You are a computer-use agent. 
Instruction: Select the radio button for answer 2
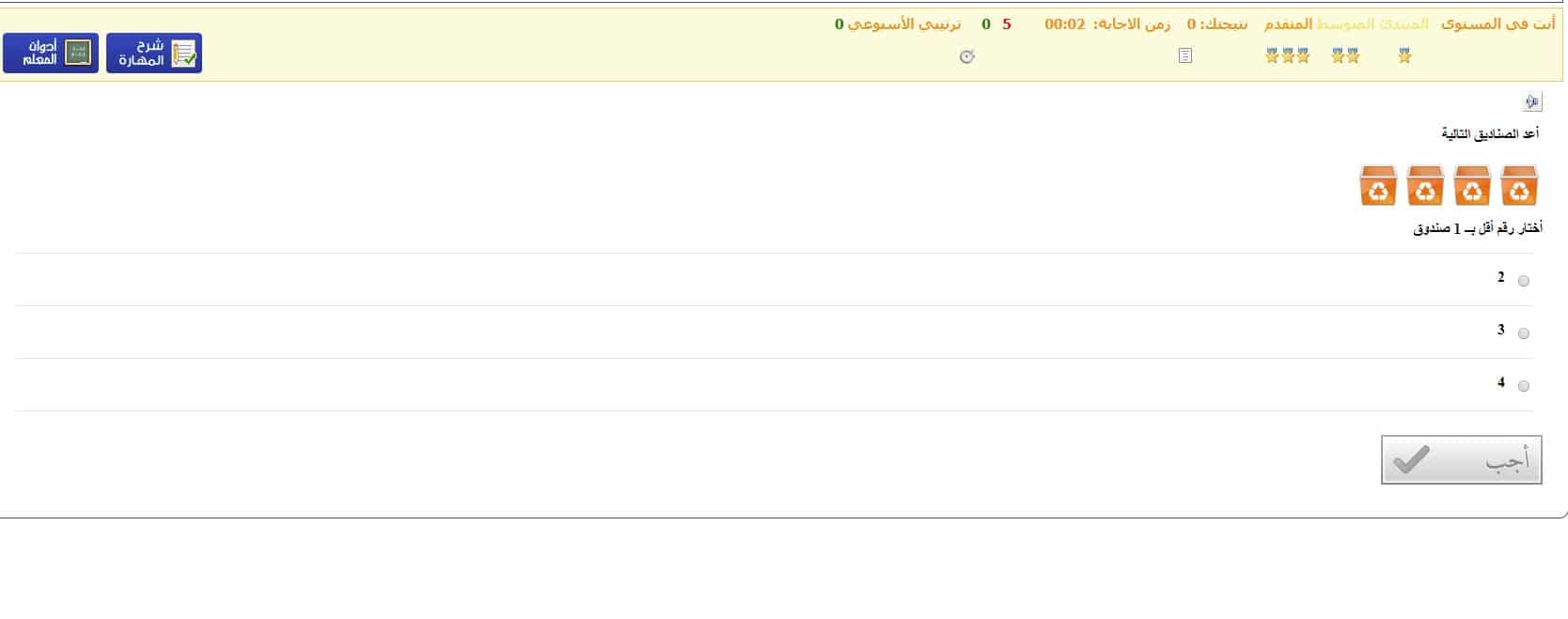[x=1524, y=281]
